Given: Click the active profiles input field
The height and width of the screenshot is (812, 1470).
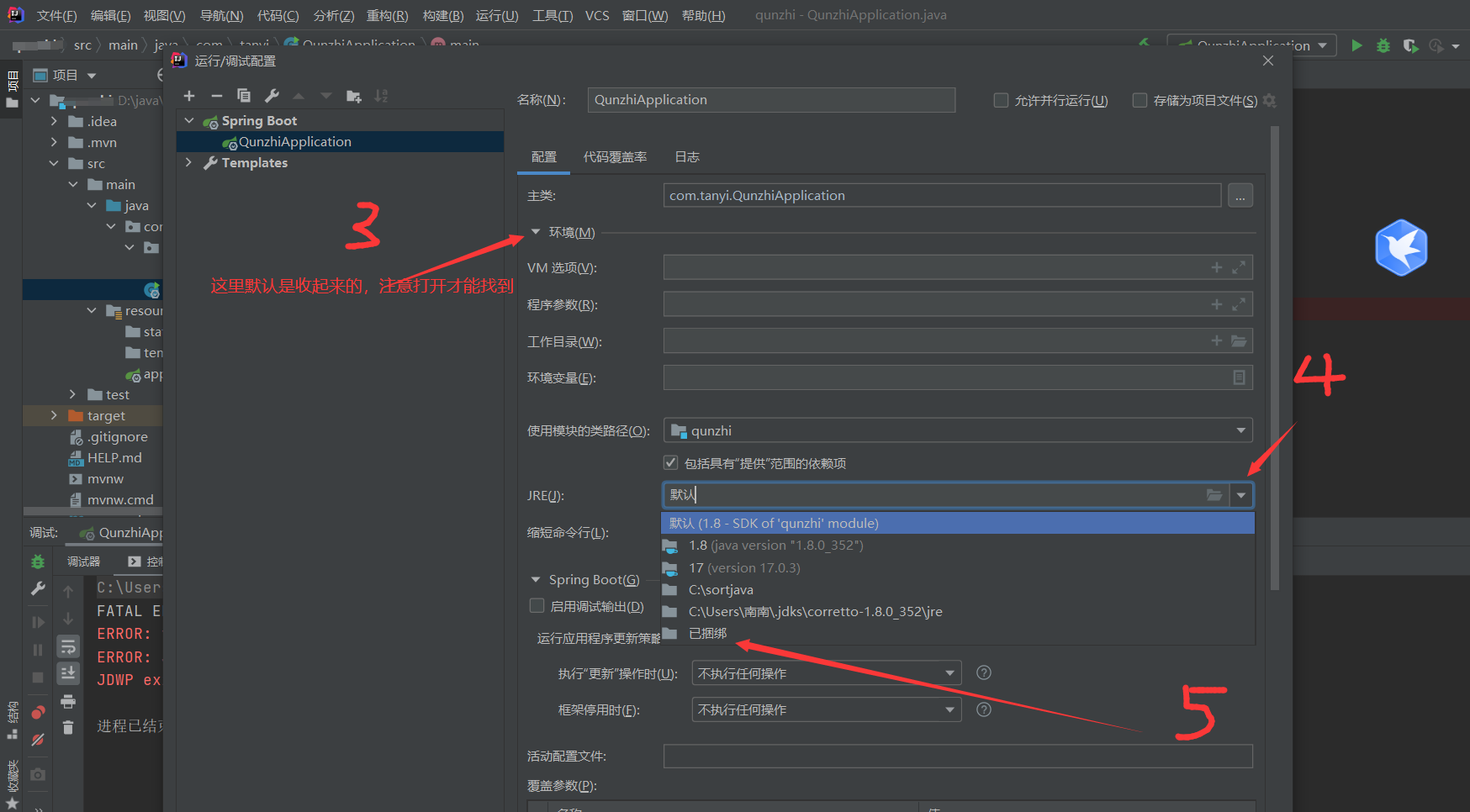Looking at the screenshot, I should [x=958, y=756].
